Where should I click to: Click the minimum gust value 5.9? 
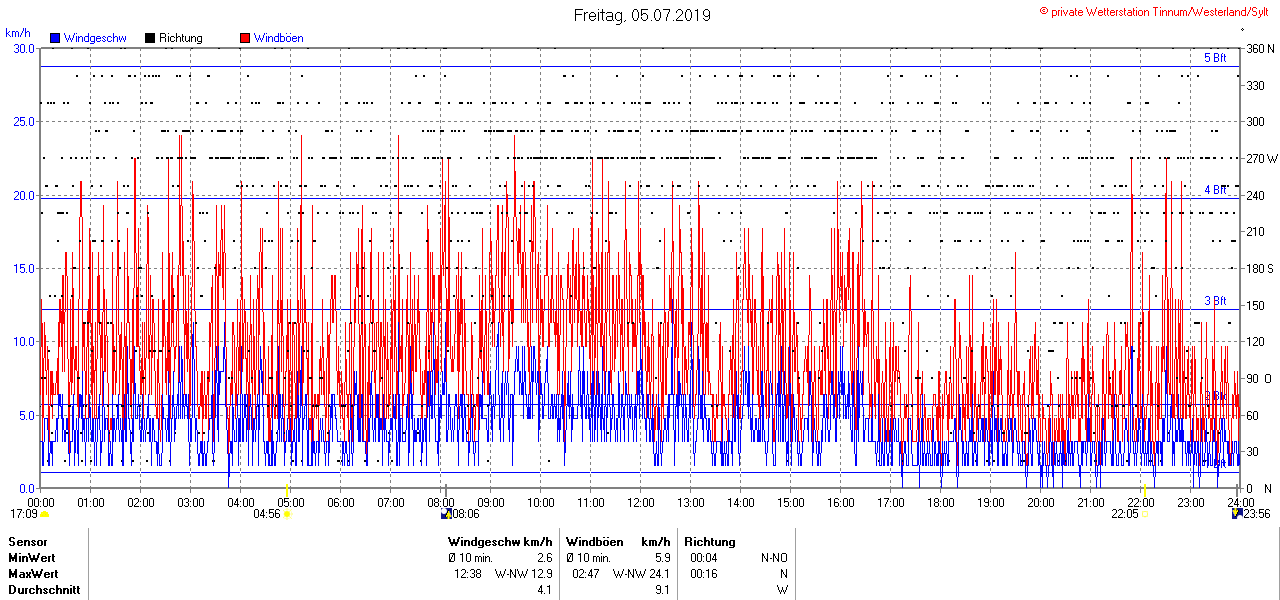662,557
